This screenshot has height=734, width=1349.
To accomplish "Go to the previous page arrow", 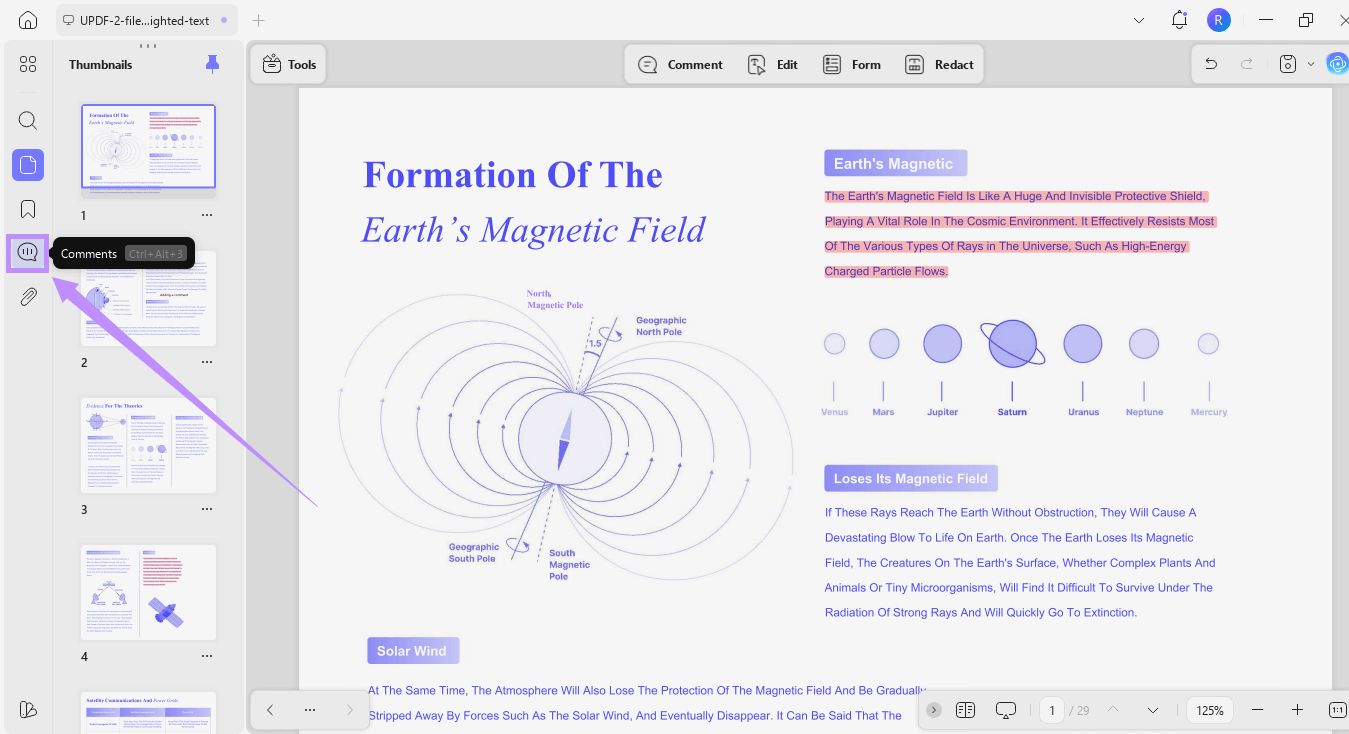I will [1113, 710].
